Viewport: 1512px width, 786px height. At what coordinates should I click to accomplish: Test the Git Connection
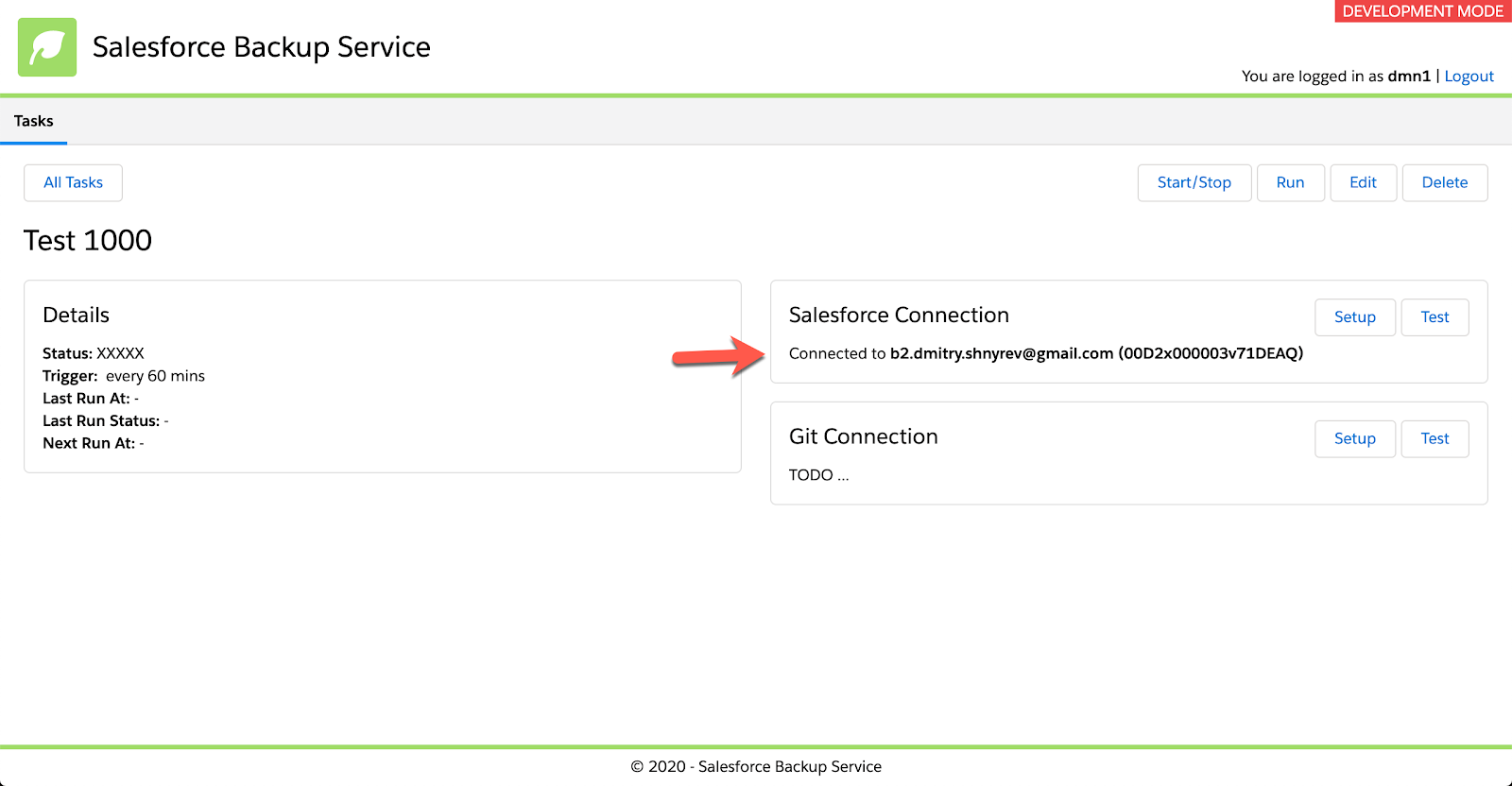tap(1435, 438)
